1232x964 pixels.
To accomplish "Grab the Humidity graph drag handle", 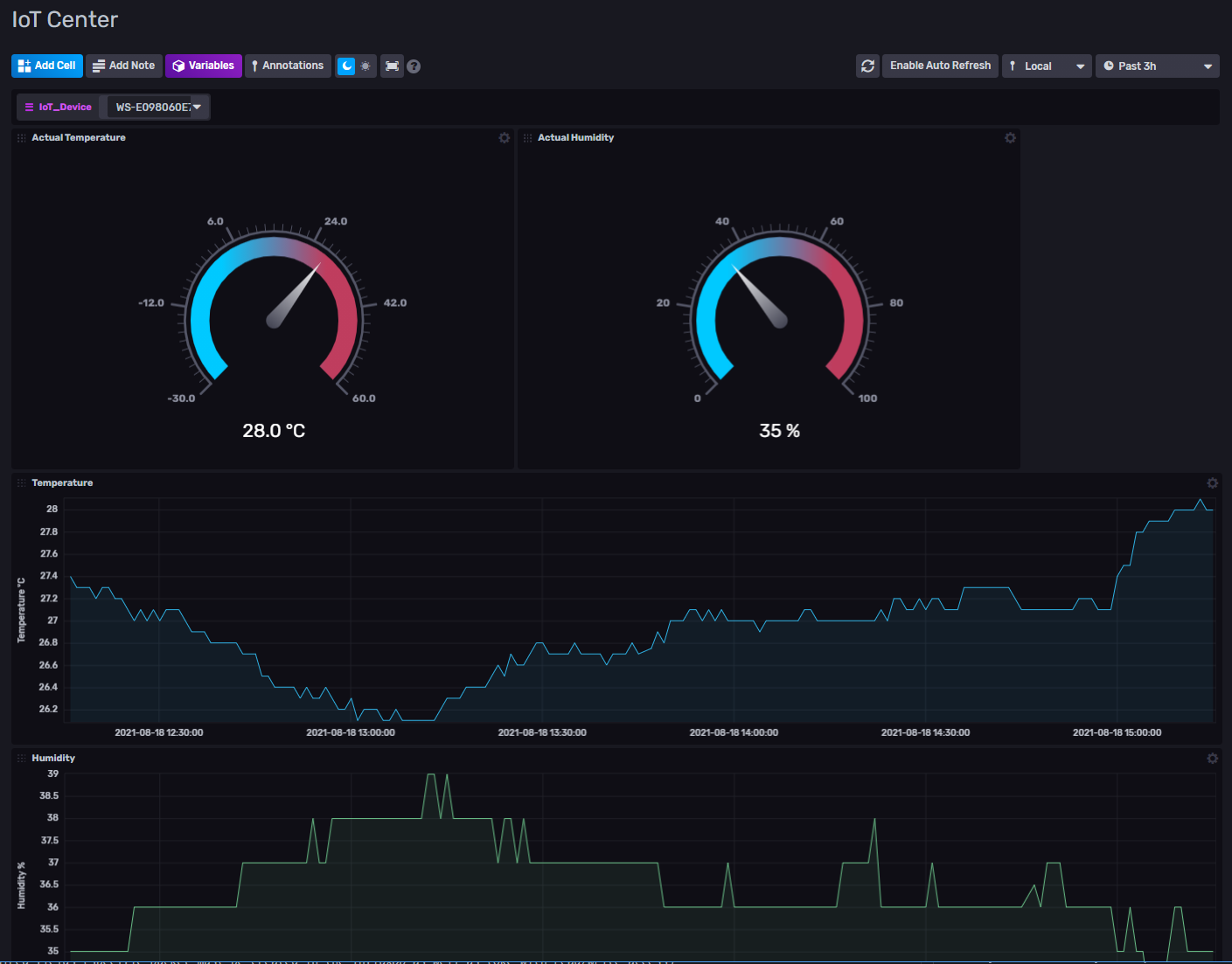I will click(22, 759).
